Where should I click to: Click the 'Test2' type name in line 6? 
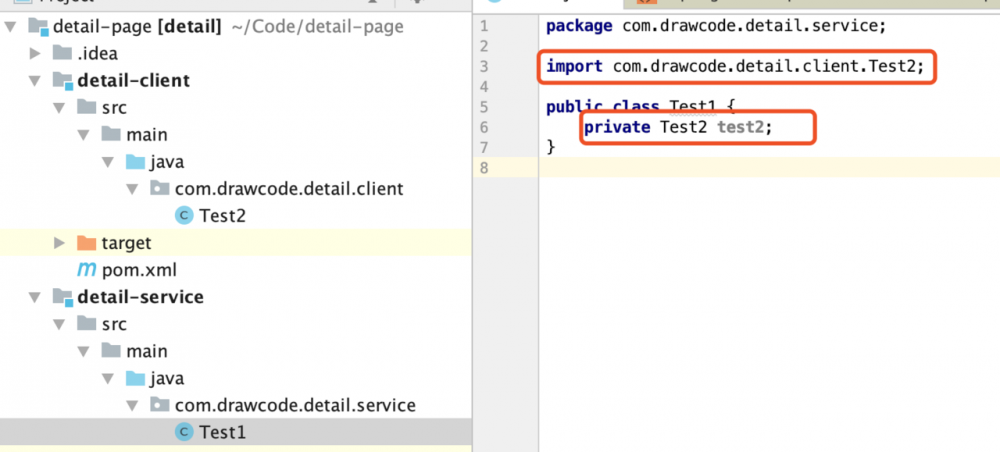pyautogui.click(x=684, y=128)
